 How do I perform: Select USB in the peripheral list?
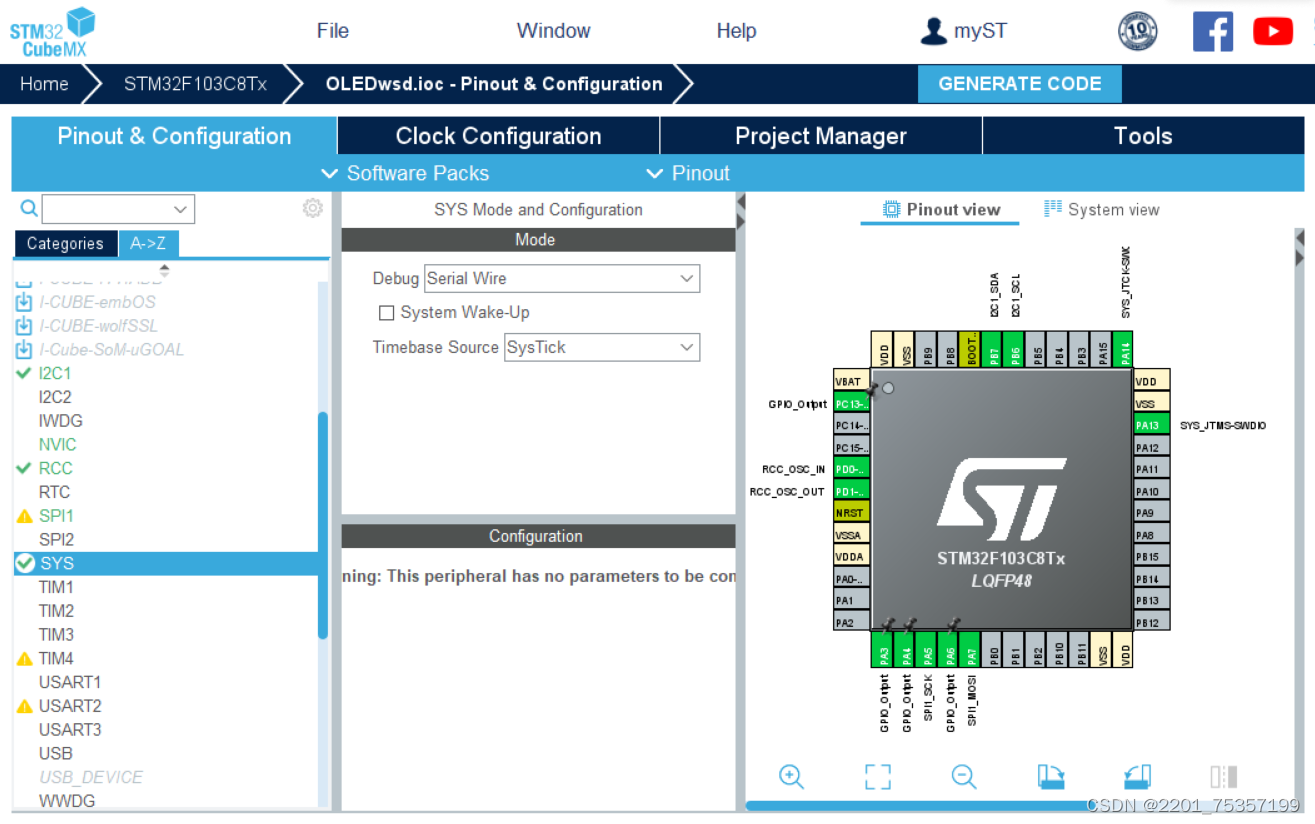(x=55, y=753)
